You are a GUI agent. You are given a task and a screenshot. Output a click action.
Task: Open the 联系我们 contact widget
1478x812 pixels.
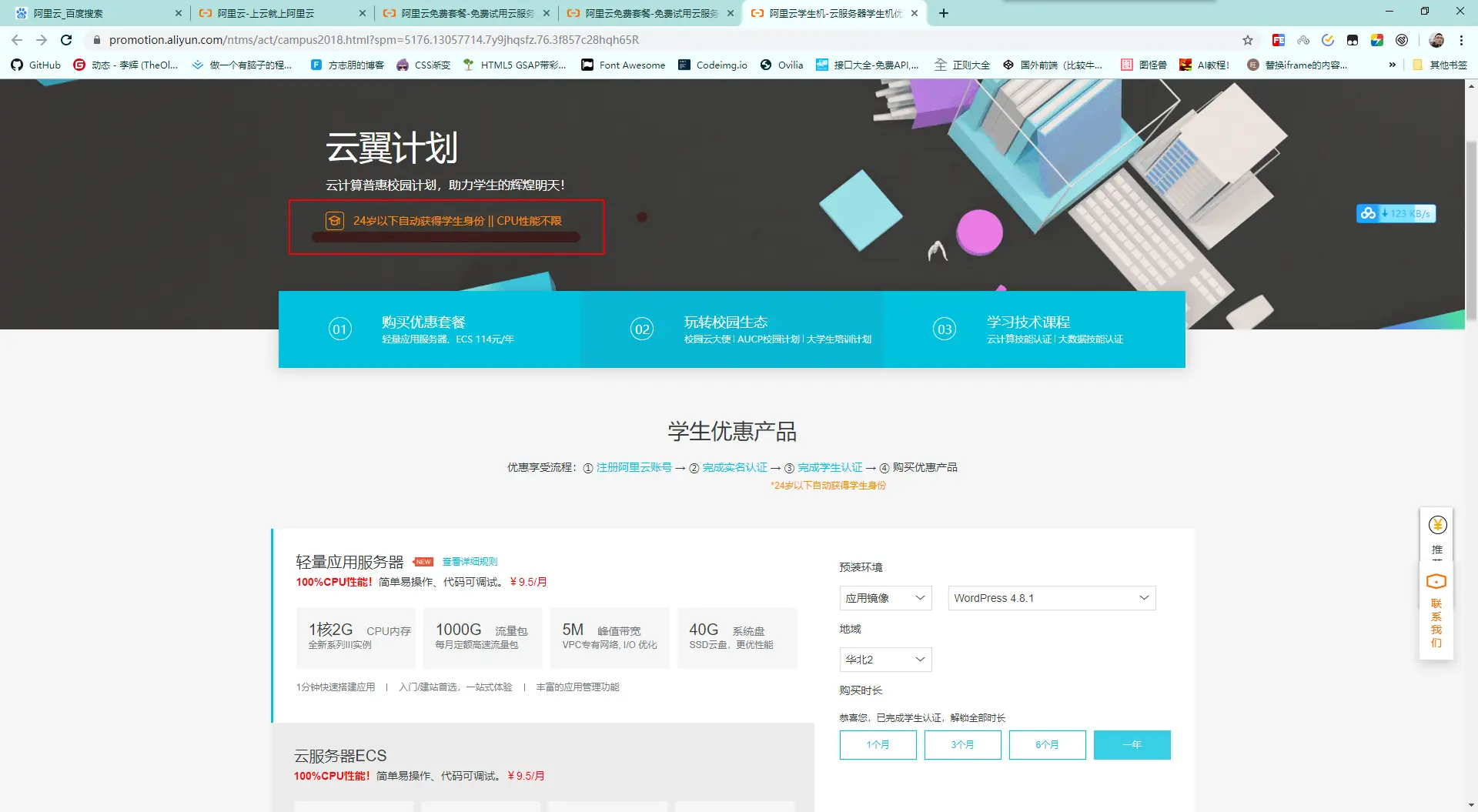point(1436,613)
